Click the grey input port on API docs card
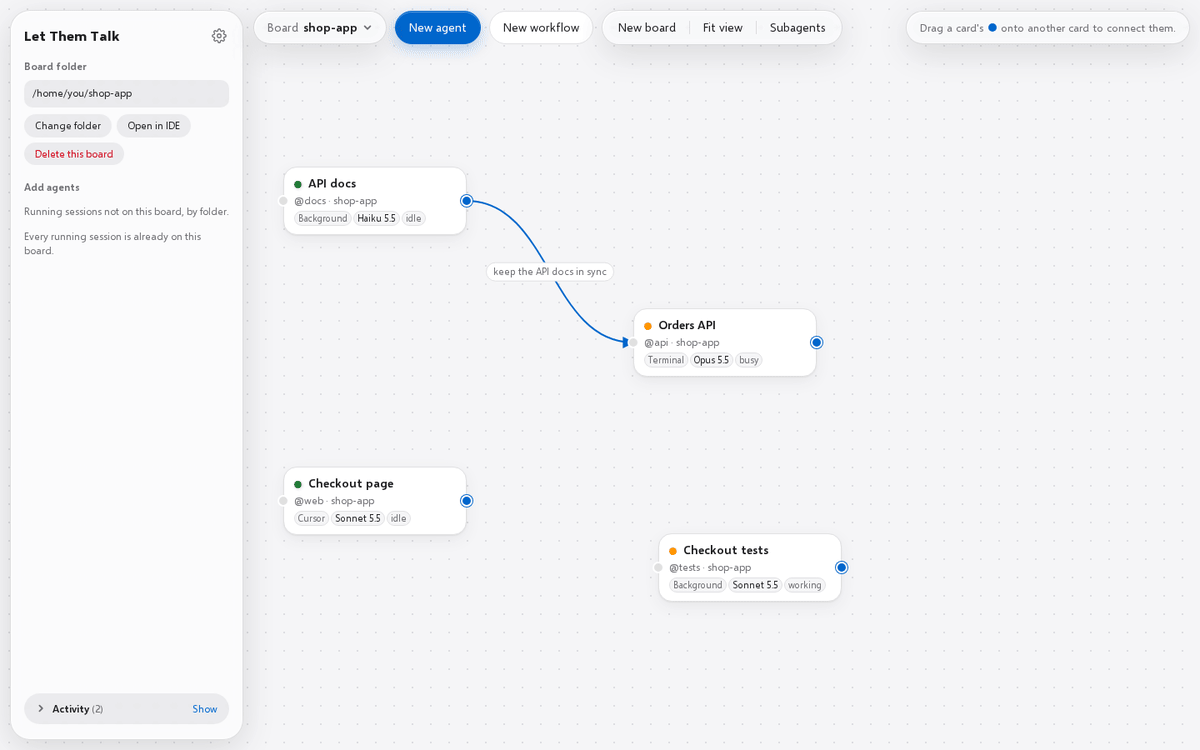Viewport: 1200px width, 750px height. click(x=283, y=201)
